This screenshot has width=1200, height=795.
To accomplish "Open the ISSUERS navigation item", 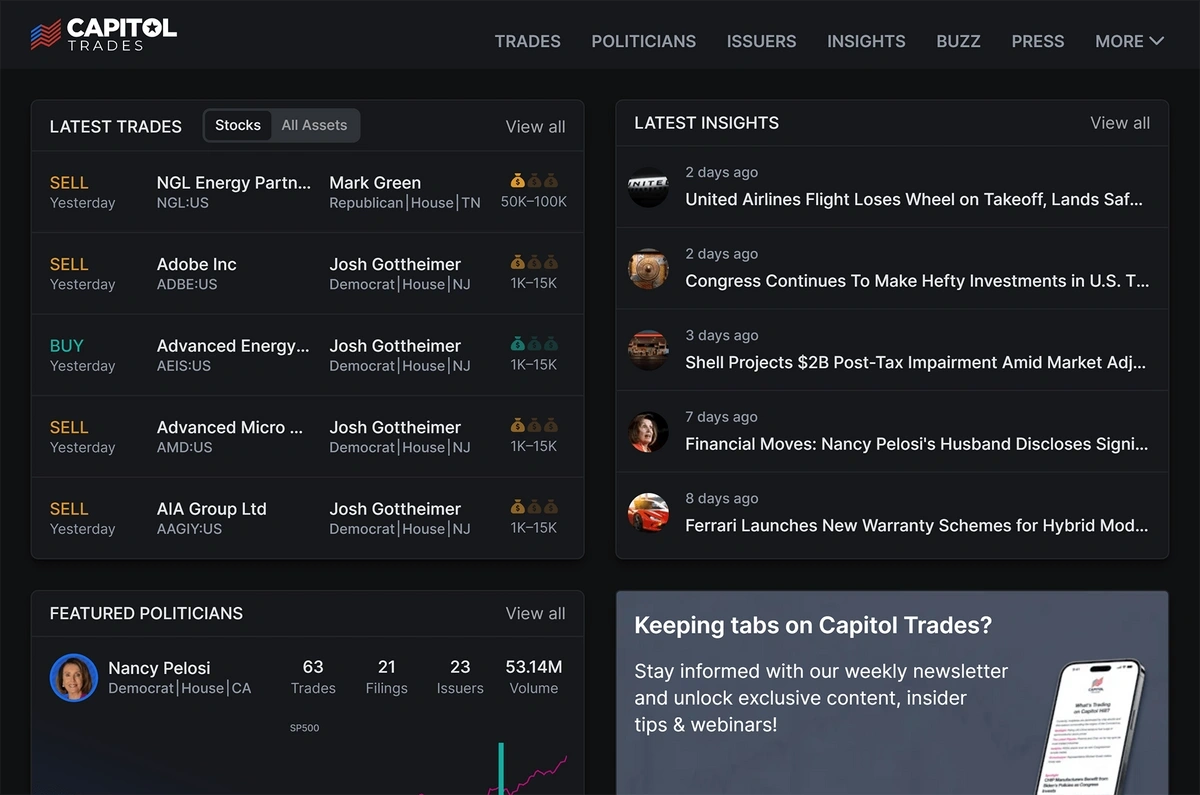I will pos(762,41).
